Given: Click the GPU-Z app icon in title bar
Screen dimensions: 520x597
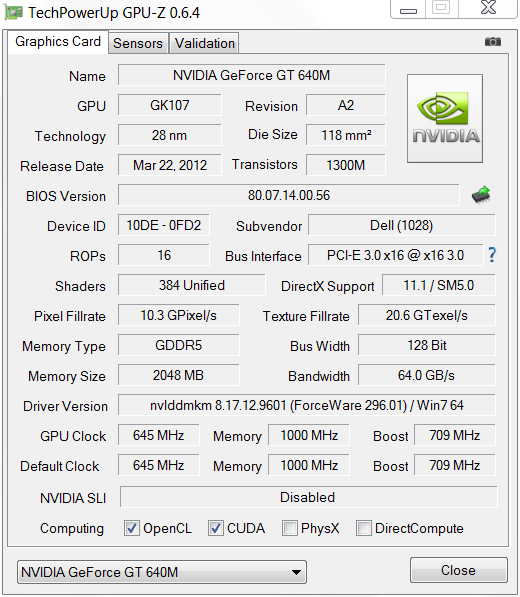Looking at the screenshot, I should (13, 13).
